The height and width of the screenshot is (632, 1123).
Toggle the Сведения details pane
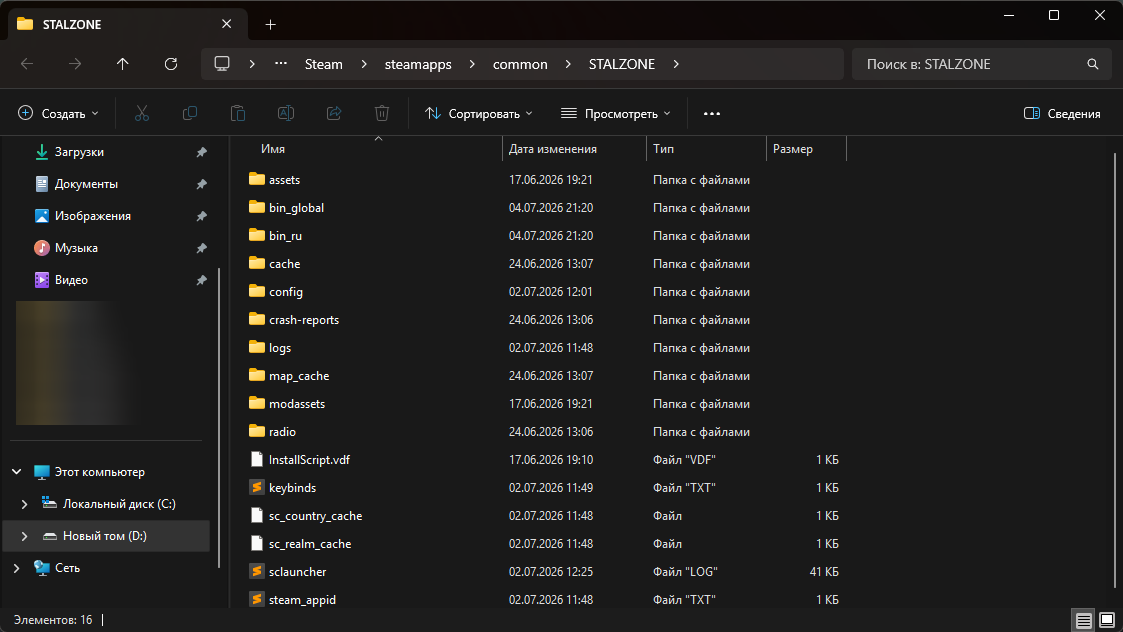(1062, 113)
